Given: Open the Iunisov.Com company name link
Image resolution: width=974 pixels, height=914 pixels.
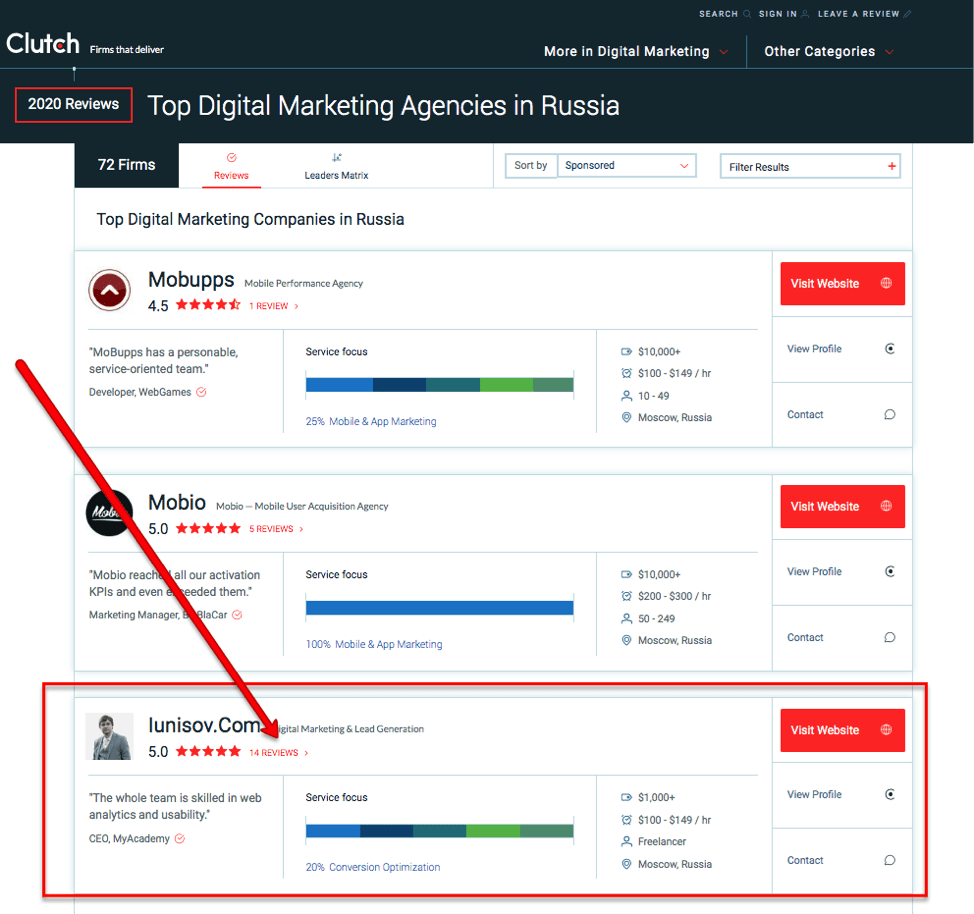Looking at the screenshot, I should coord(205,725).
